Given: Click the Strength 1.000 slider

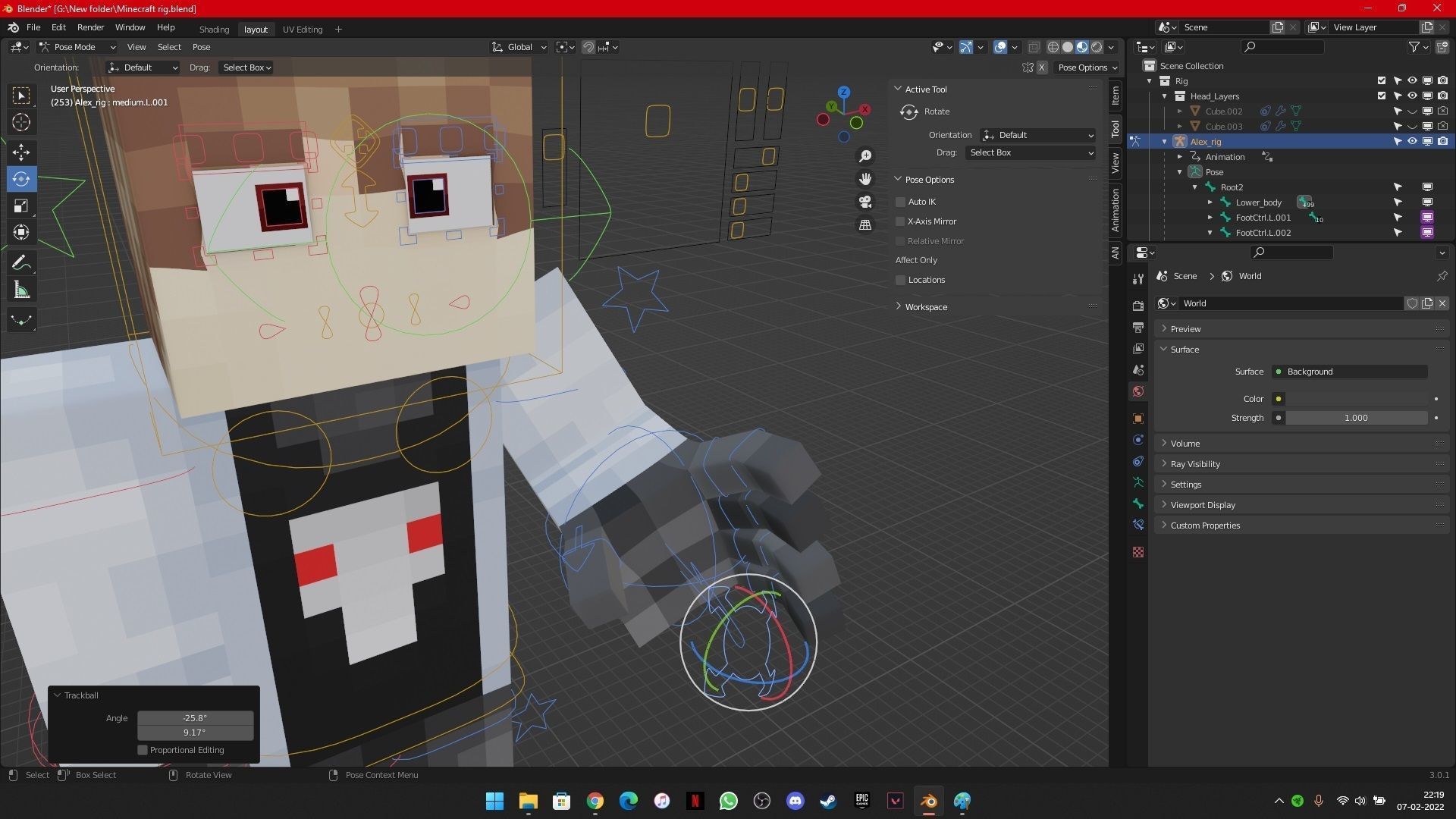Looking at the screenshot, I should click(1357, 418).
